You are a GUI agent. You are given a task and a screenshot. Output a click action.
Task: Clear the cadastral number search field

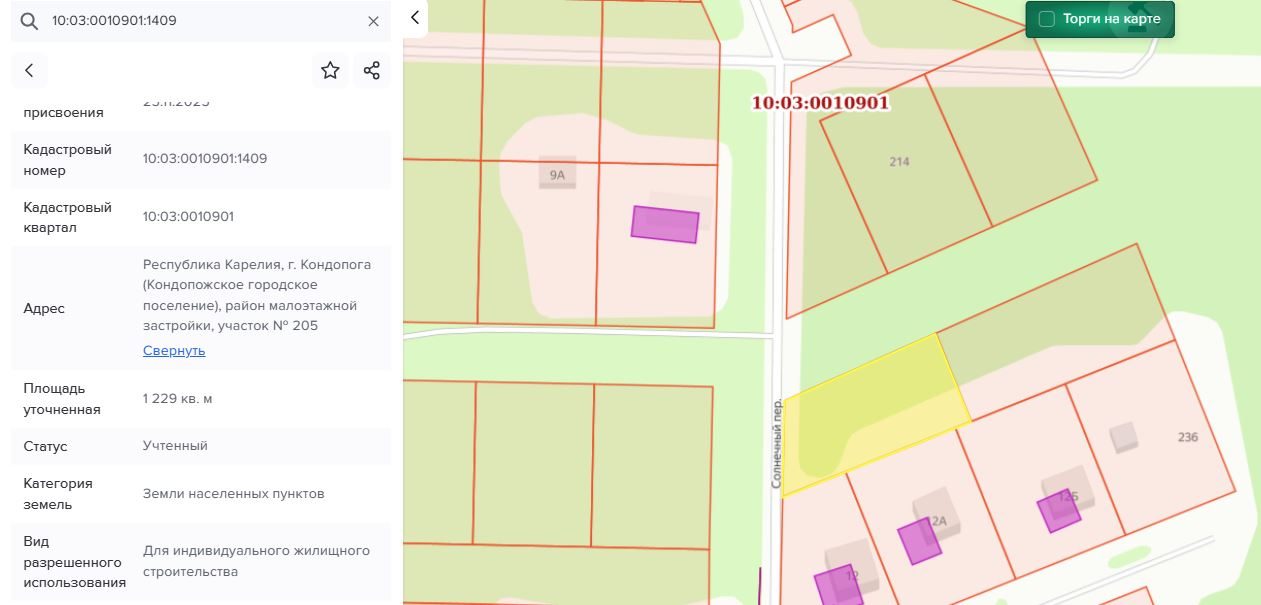(x=373, y=21)
